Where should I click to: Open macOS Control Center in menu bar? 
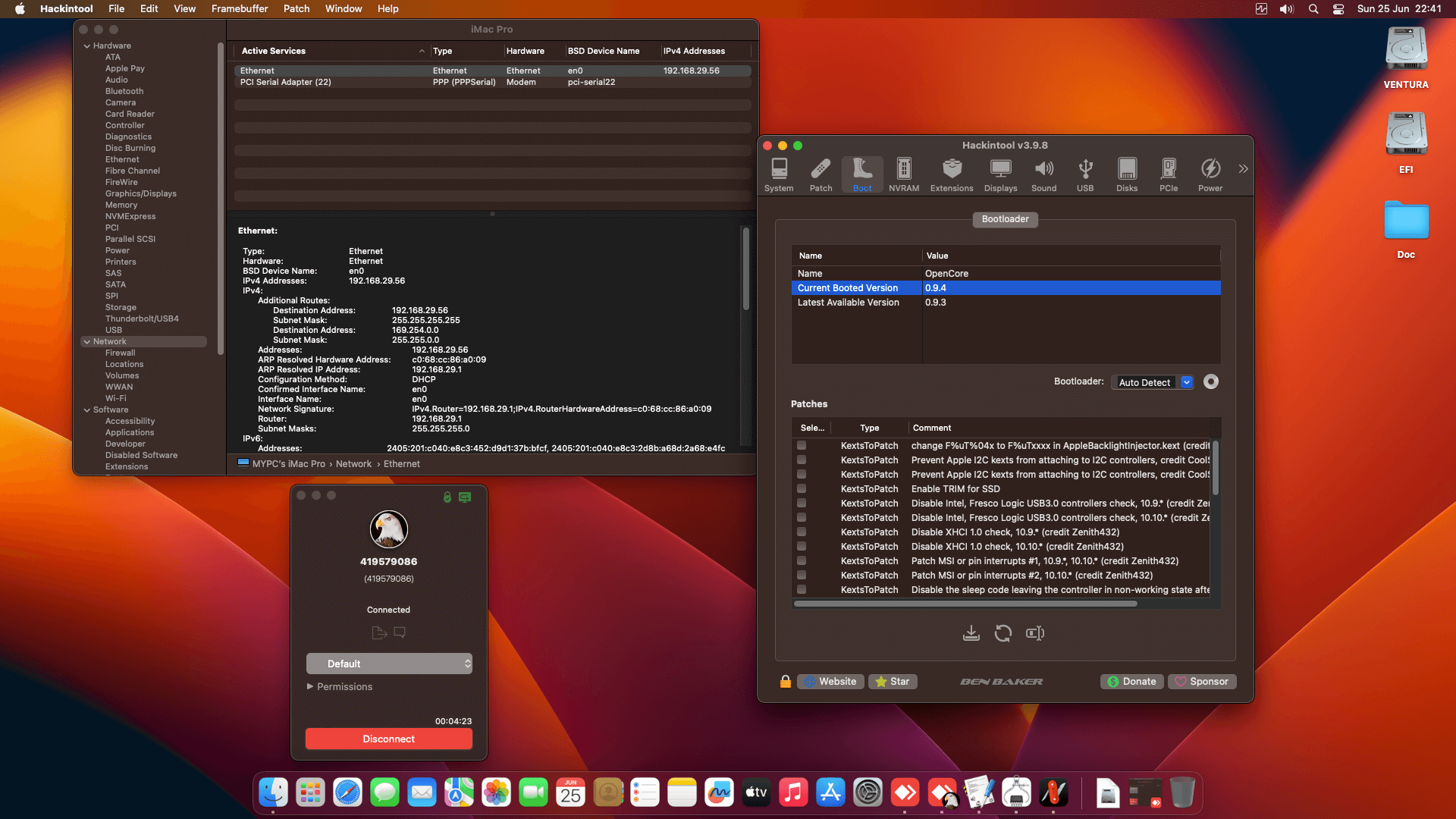coord(1338,9)
